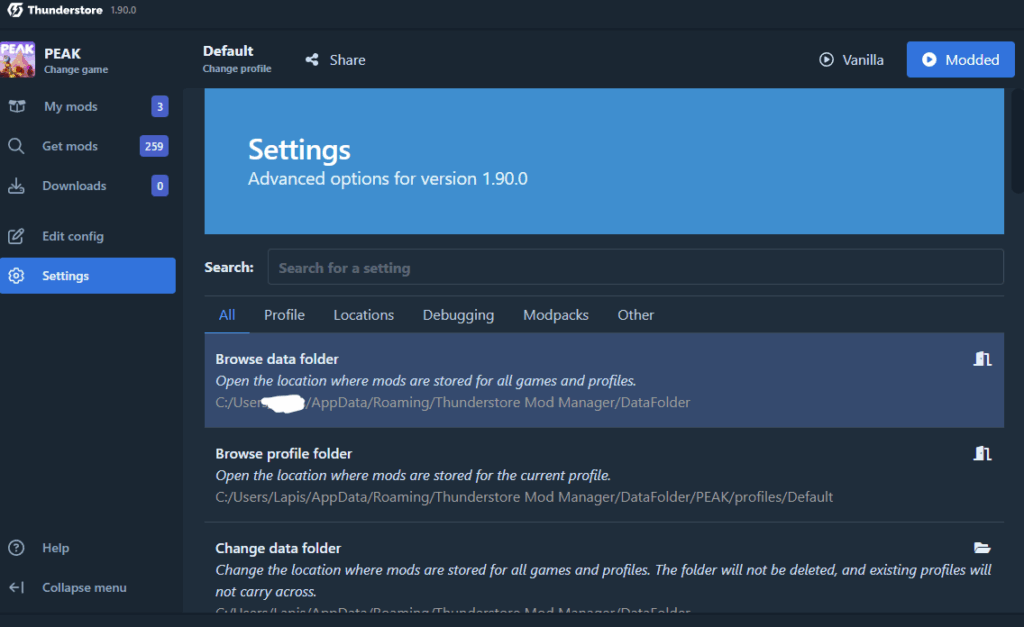Click the Browse profile folder title
This screenshot has width=1024, height=627.
283,454
